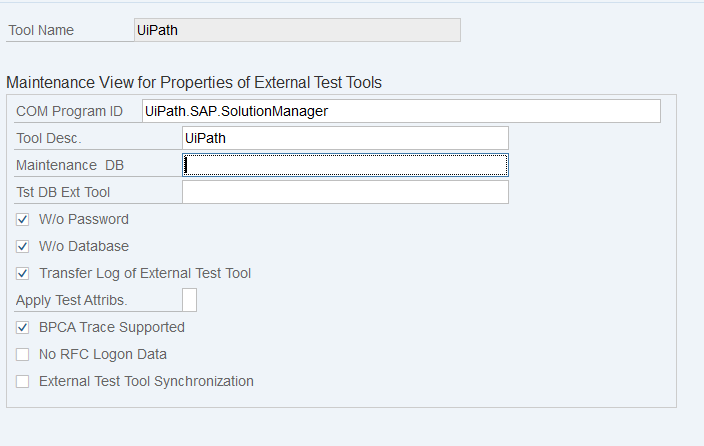The image size is (704, 446).
Task: Select the Tst DB Ext Tool field
Action: click(345, 192)
